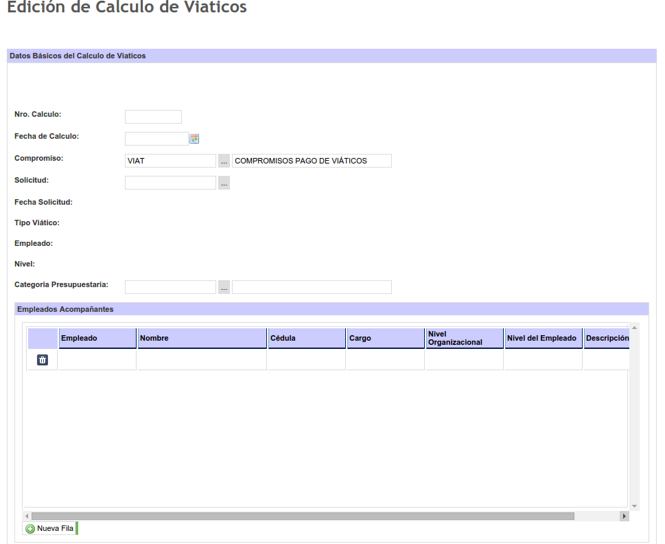Open the Solicitud lookup ellipsis button
The image size is (665, 544).
(x=224, y=183)
